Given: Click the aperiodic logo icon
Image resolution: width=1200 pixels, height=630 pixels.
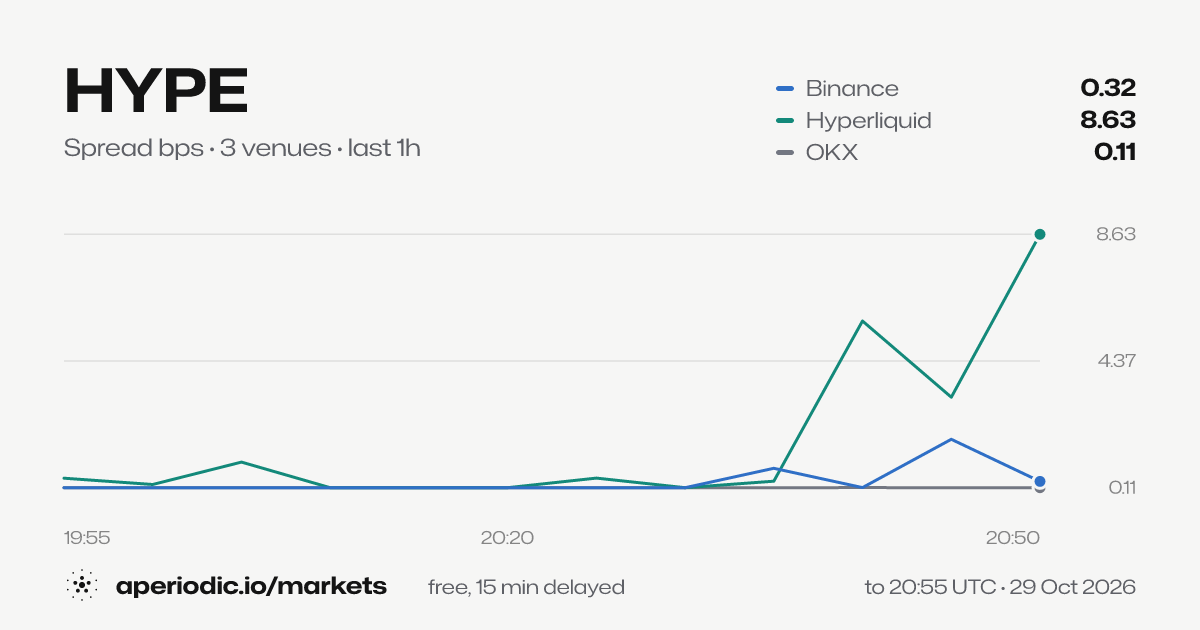Looking at the screenshot, I should pyautogui.click(x=82, y=587).
